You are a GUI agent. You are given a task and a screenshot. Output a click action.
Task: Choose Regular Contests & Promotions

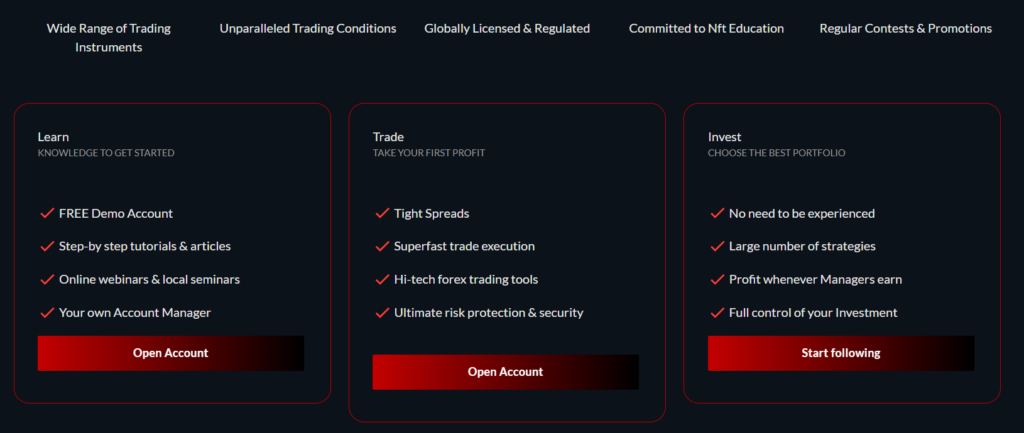[x=905, y=29]
